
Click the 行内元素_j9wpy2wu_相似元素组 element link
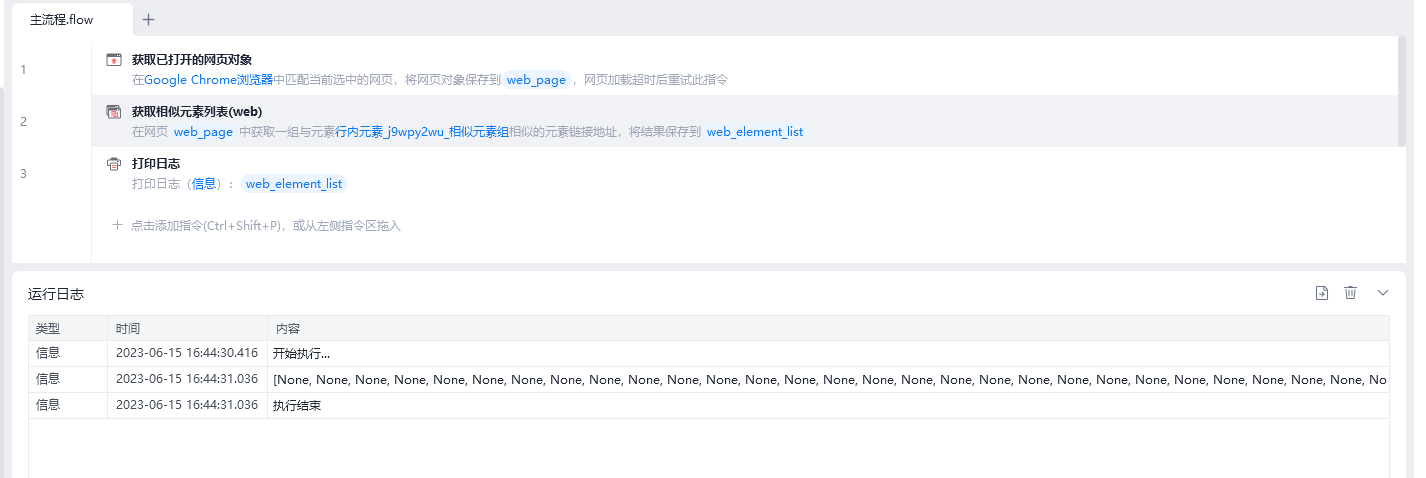click(x=421, y=132)
